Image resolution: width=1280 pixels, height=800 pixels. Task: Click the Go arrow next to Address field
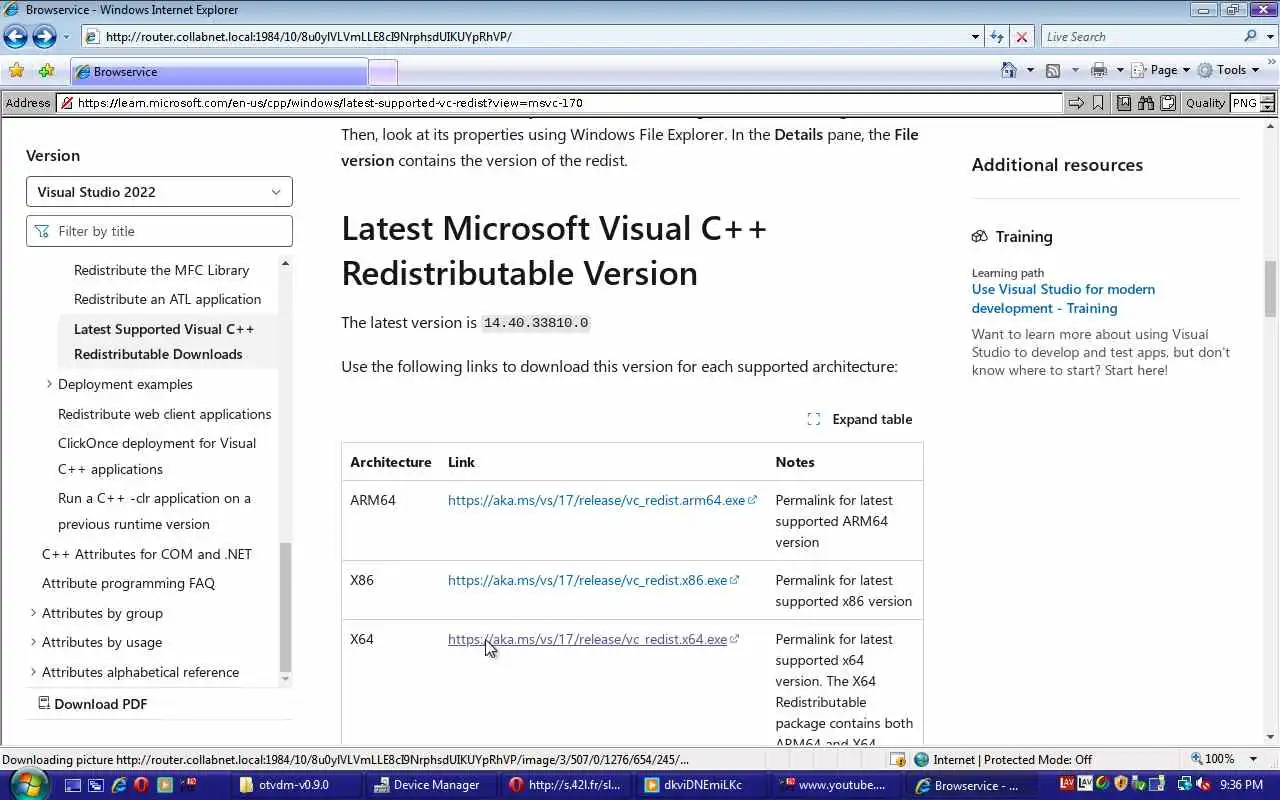click(x=1075, y=103)
